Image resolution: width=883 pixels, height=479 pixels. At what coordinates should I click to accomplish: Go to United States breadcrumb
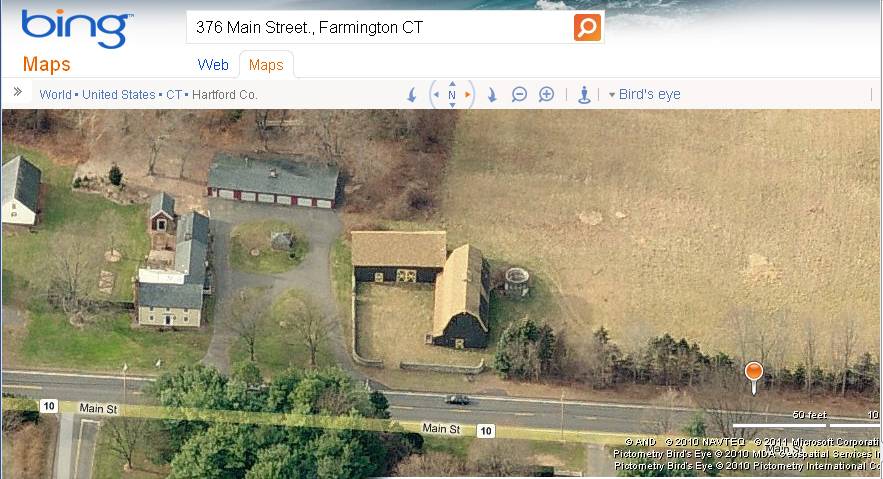click(119, 95)
